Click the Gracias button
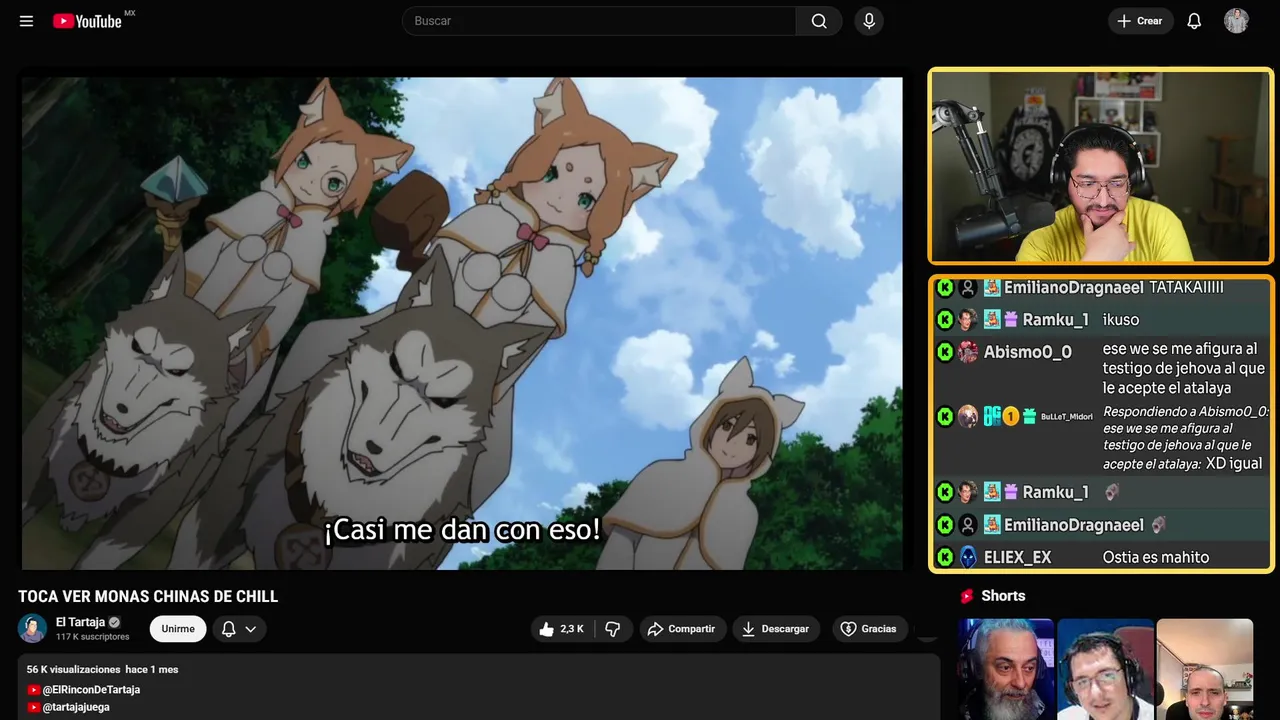The width and height of the screenshot is (1280, 720). pos(868,629)
